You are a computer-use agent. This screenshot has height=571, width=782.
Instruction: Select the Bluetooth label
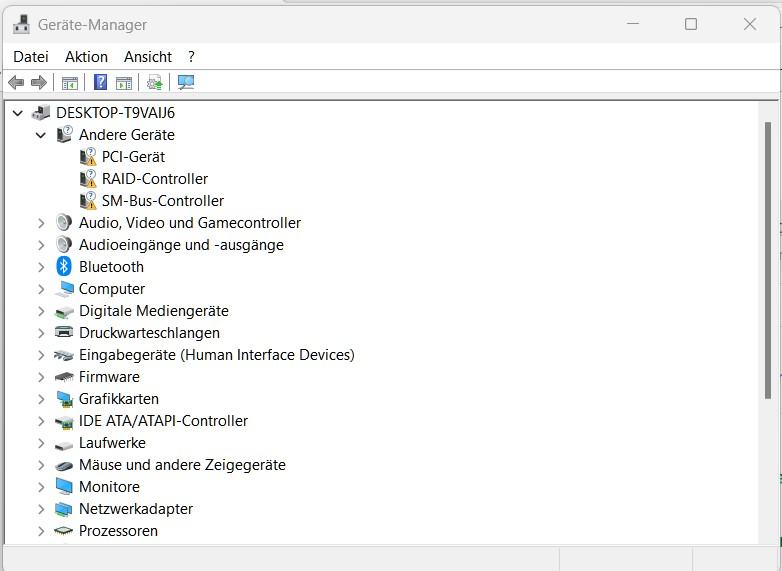111,267
